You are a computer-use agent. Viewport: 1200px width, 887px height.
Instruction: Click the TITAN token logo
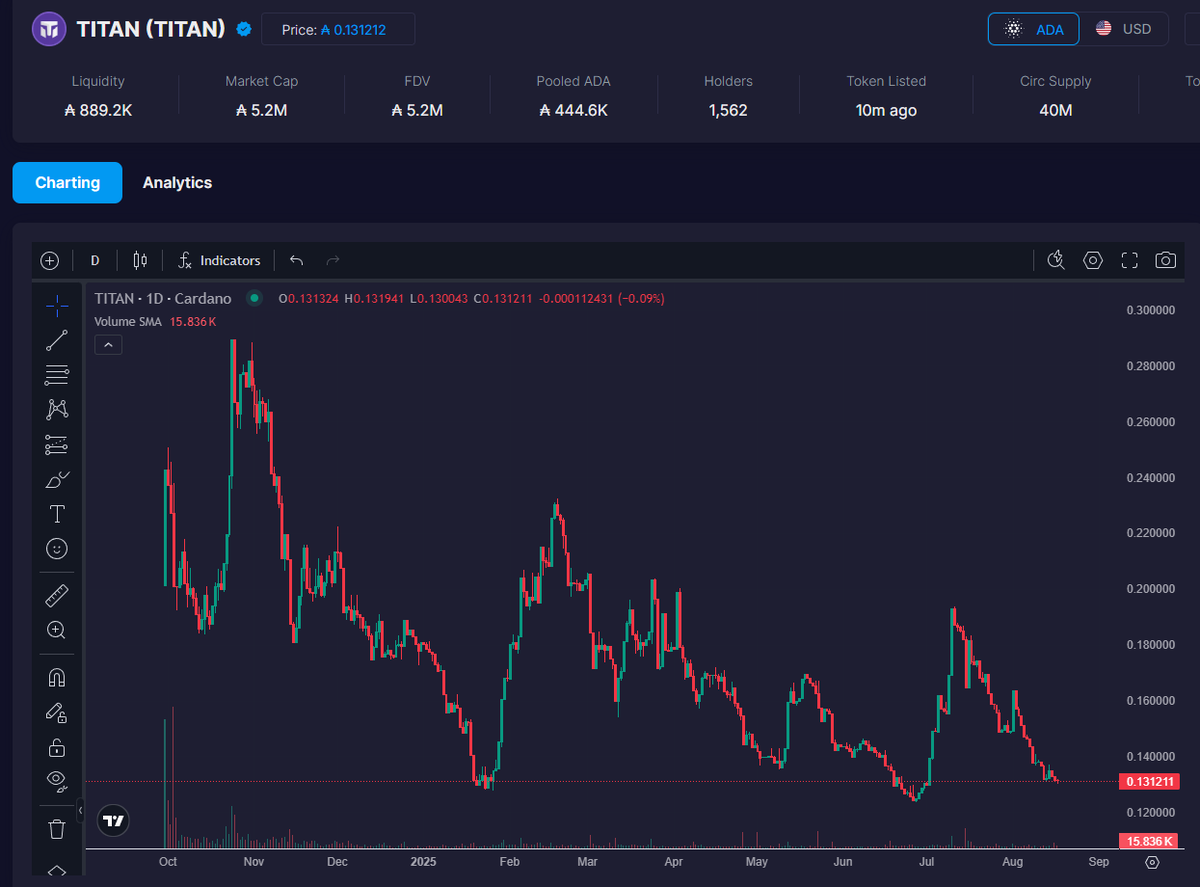(x=49, y=28)
